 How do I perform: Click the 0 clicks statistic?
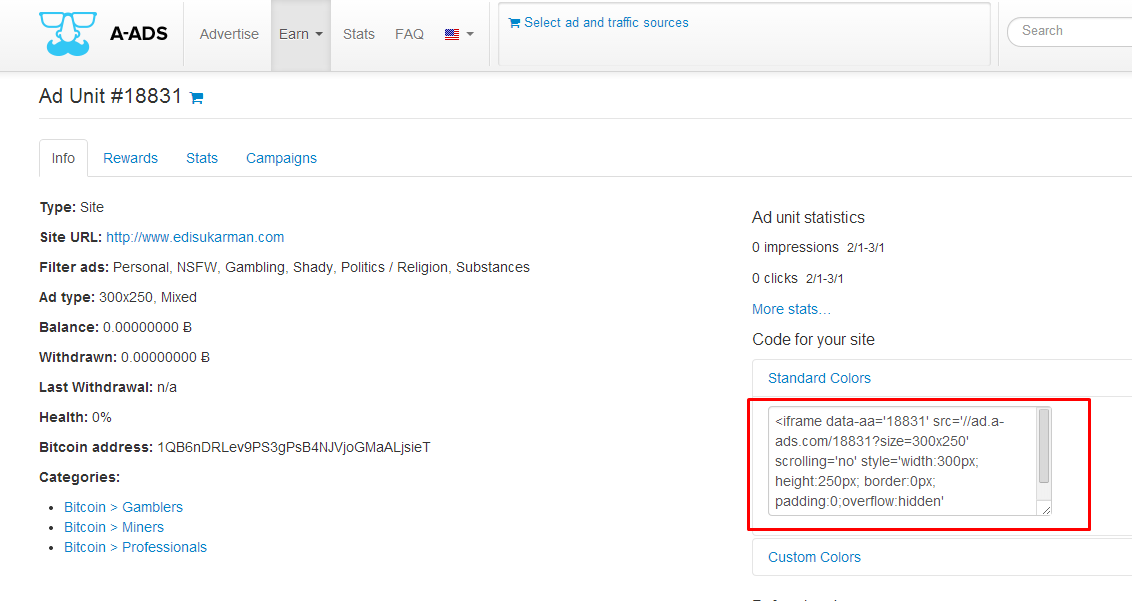(775, 278)
